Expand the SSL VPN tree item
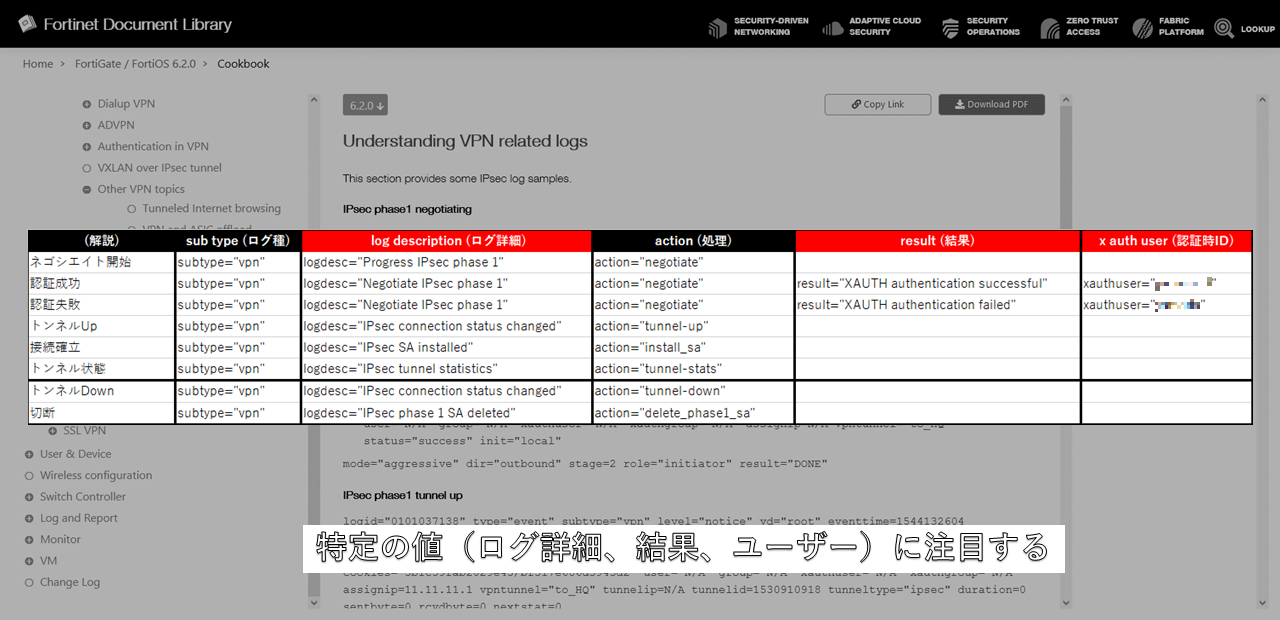 coord(54,431)
